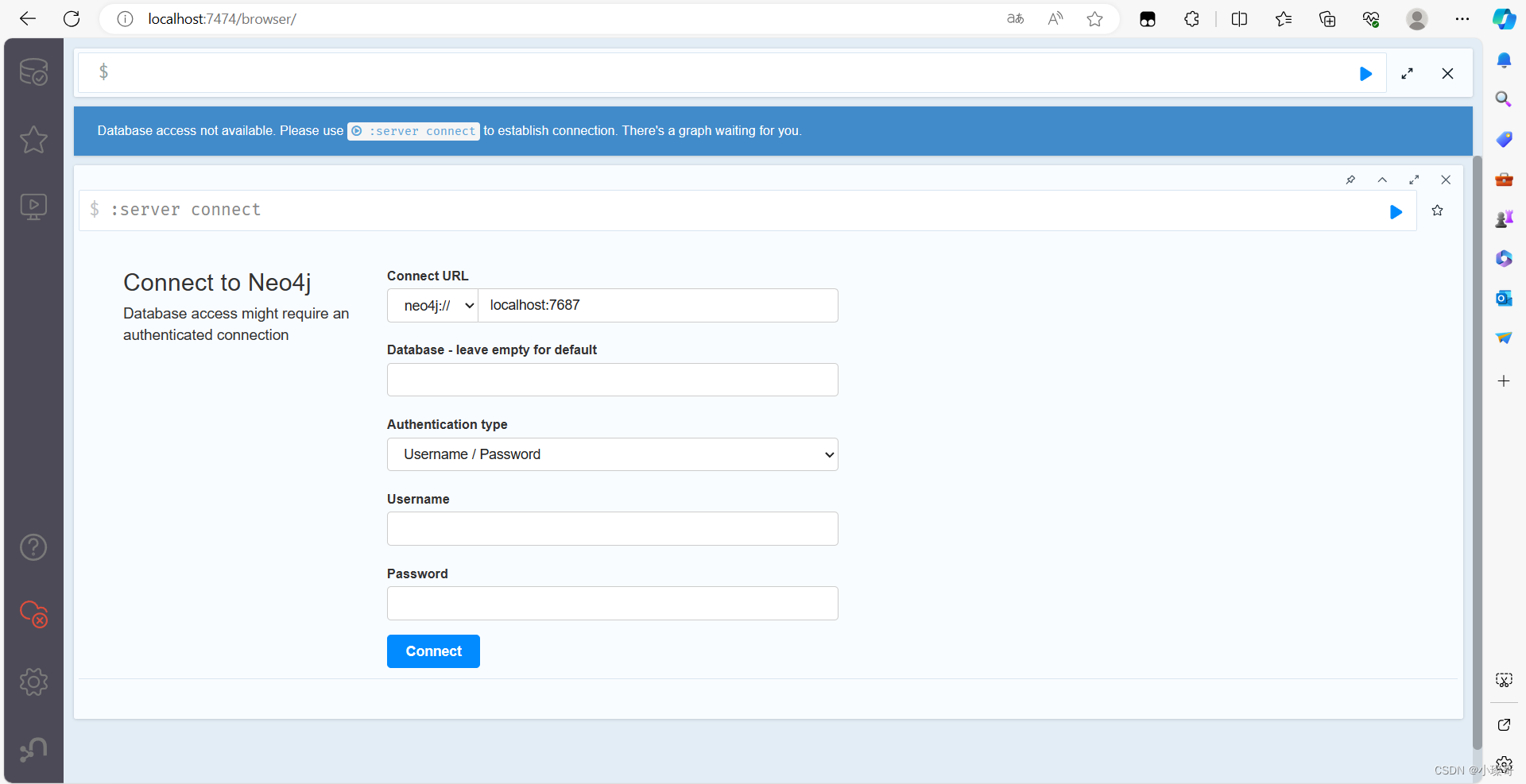The image size is (1526, 784).
Task: Open Search icon in Edge sidebar
Action: (1504, 99)
